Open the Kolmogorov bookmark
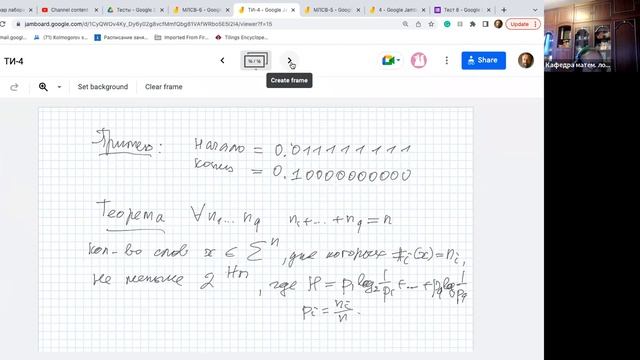 coord(61,38)
